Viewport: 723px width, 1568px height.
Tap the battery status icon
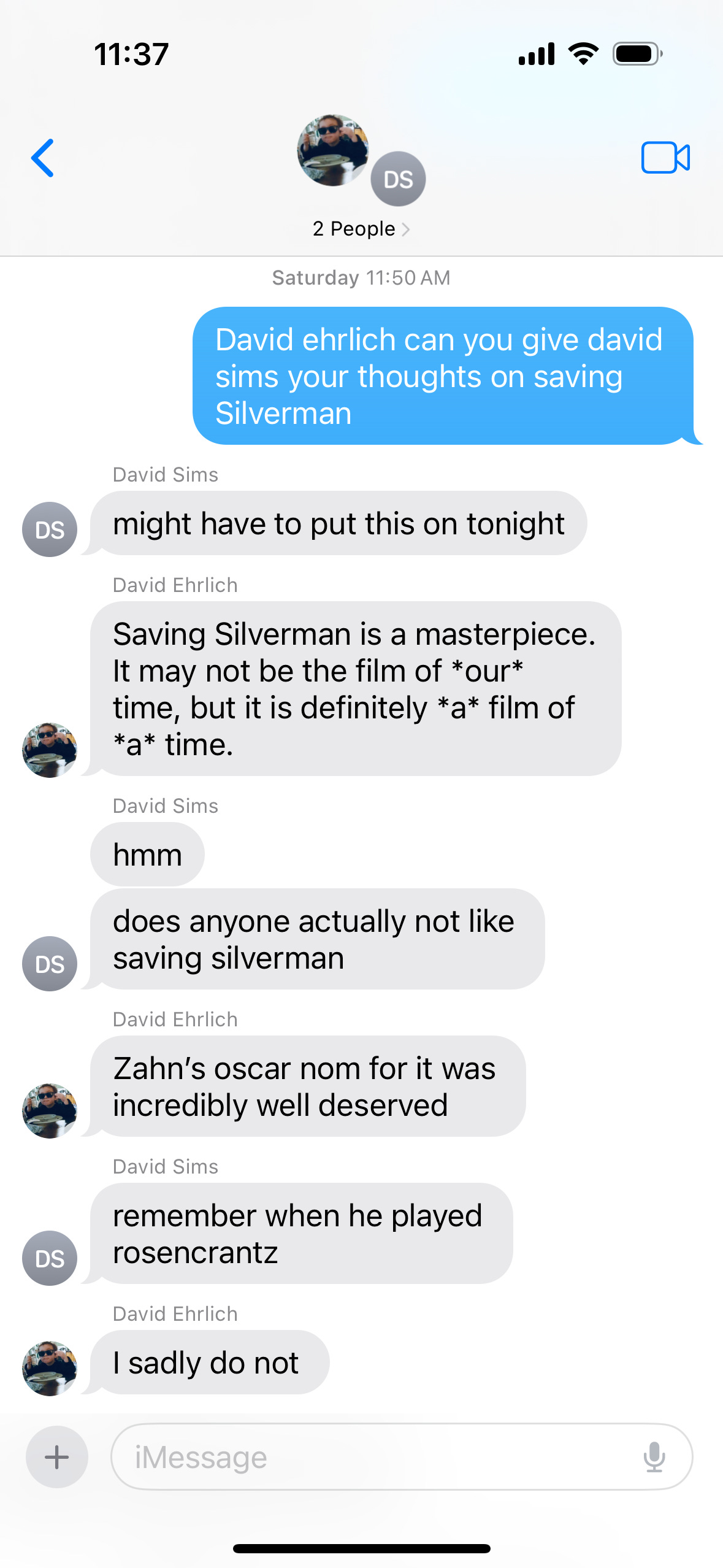point(638,54)
